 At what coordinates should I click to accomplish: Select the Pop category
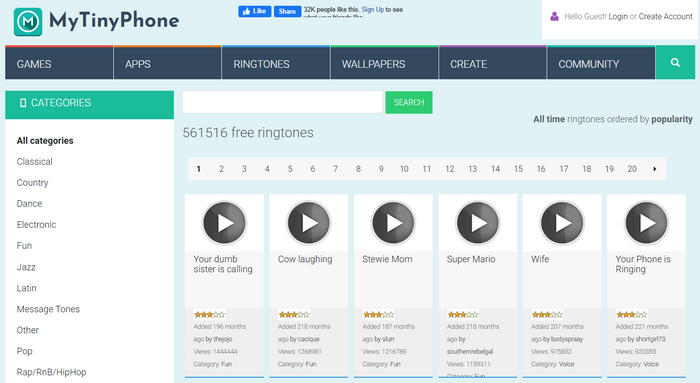click(25, 351)
